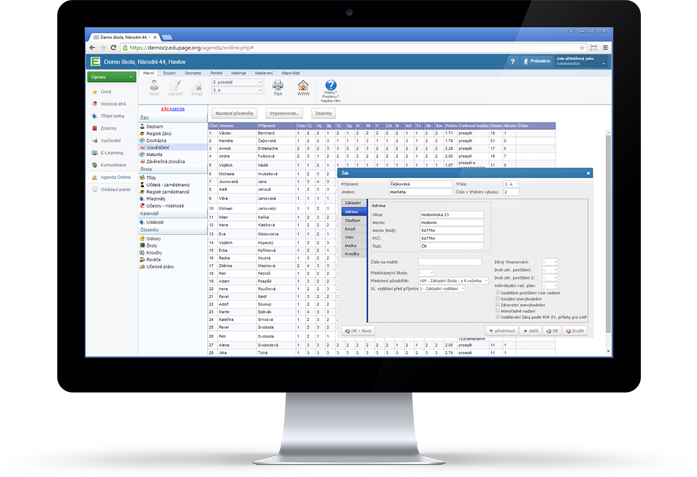
Task: Click the Vygenerovat... button
Action: coord(284,113)
